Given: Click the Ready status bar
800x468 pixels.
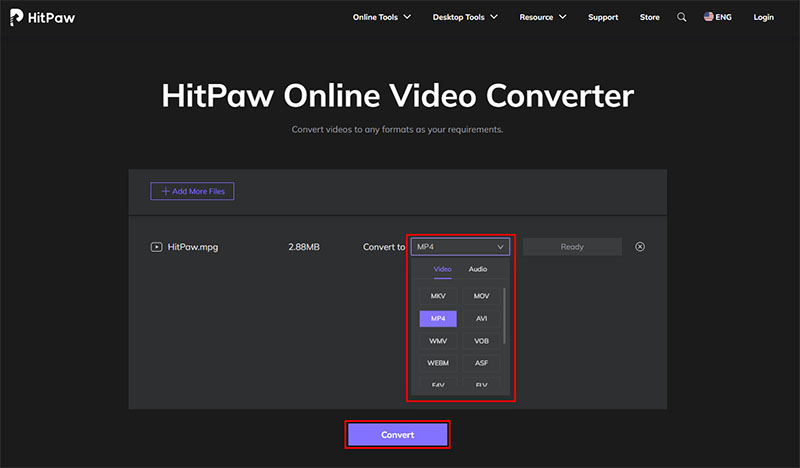Looking at the screenshot, I should click(572, 247).
